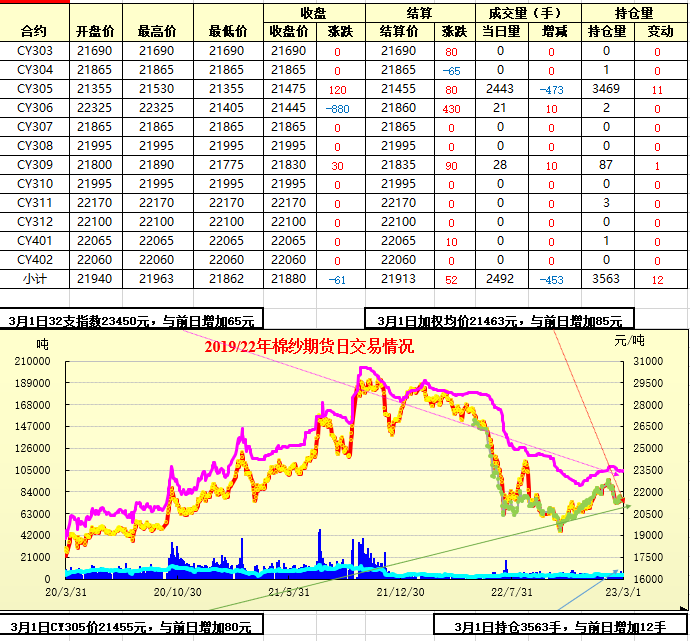Select the 3月1日CY305价21455元 text box
690x641 pixels.
pos(131,627)
